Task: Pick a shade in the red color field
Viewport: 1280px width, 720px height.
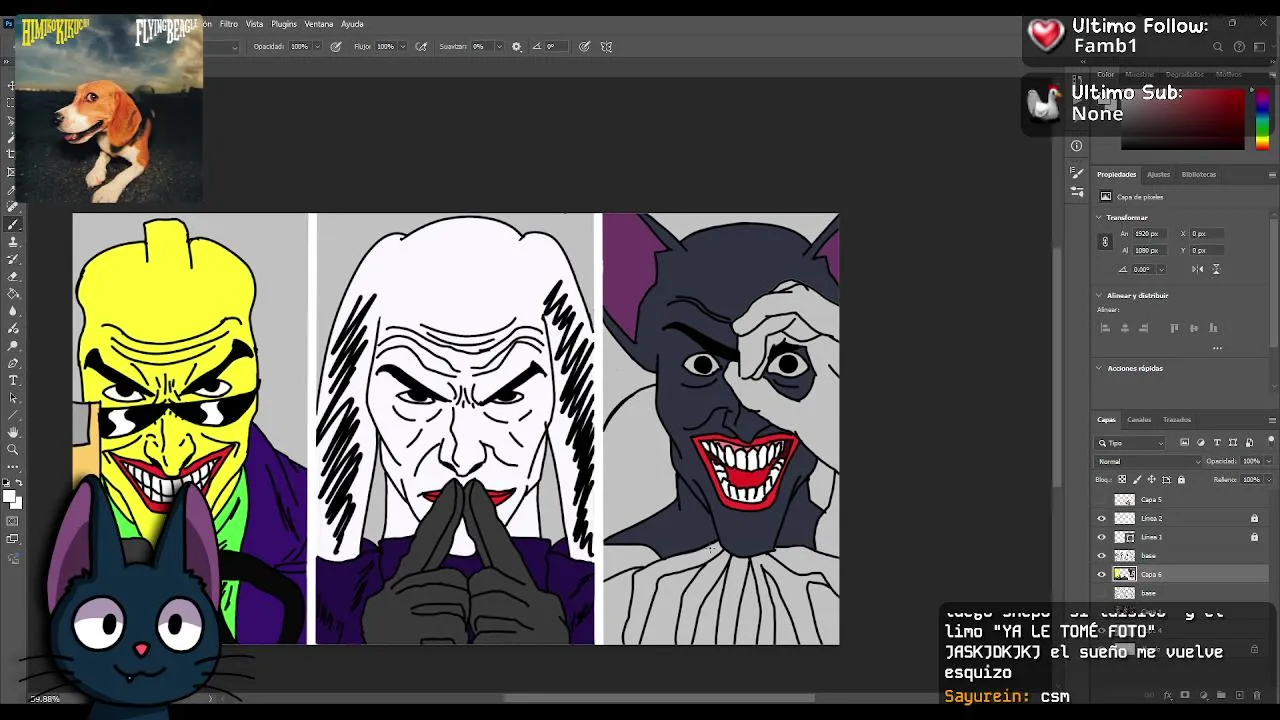Action: 1183,120
